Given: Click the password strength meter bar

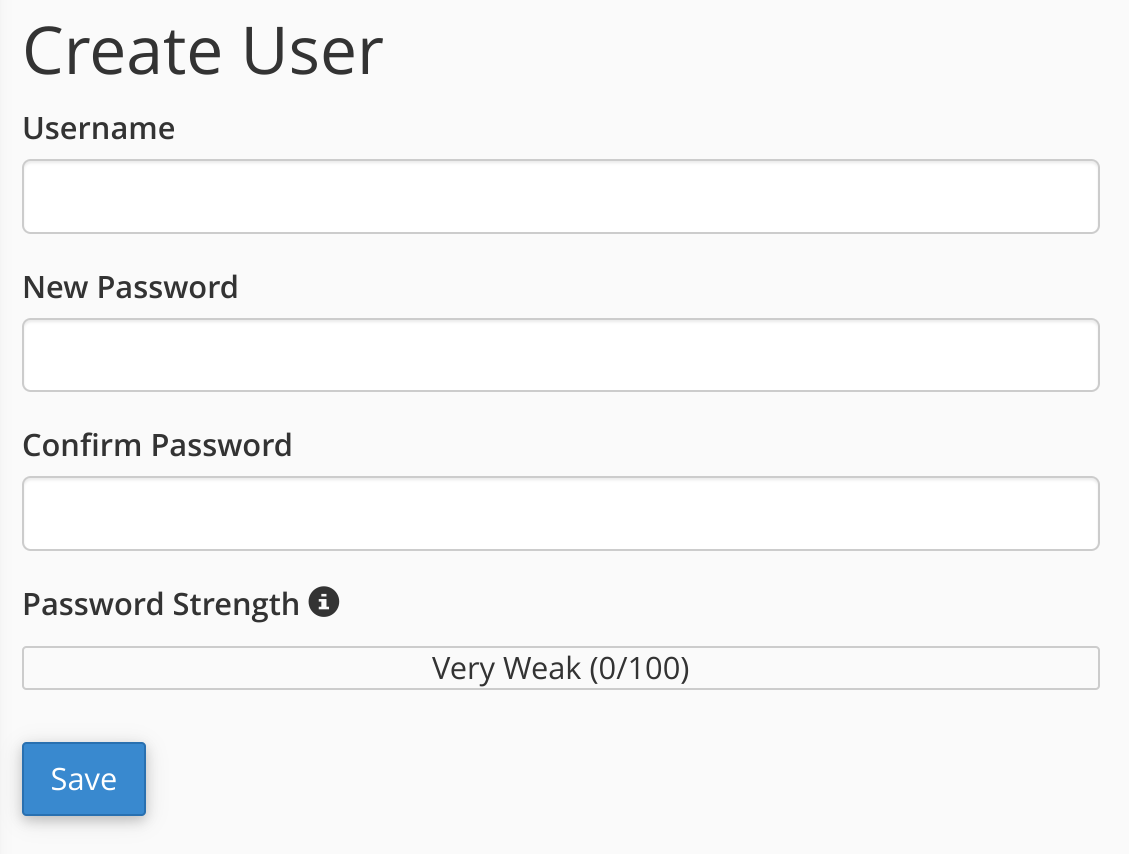Looking at the screenshot, I should click(x=560, y=668).
